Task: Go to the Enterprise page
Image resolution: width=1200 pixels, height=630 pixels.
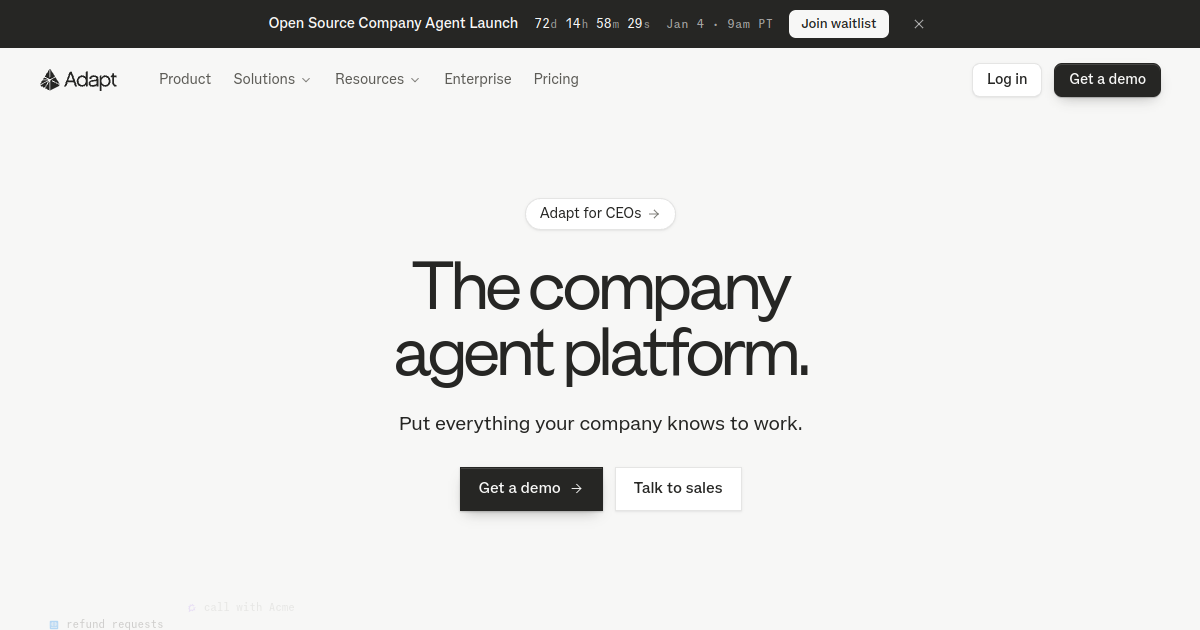Action: coord(478,79)
